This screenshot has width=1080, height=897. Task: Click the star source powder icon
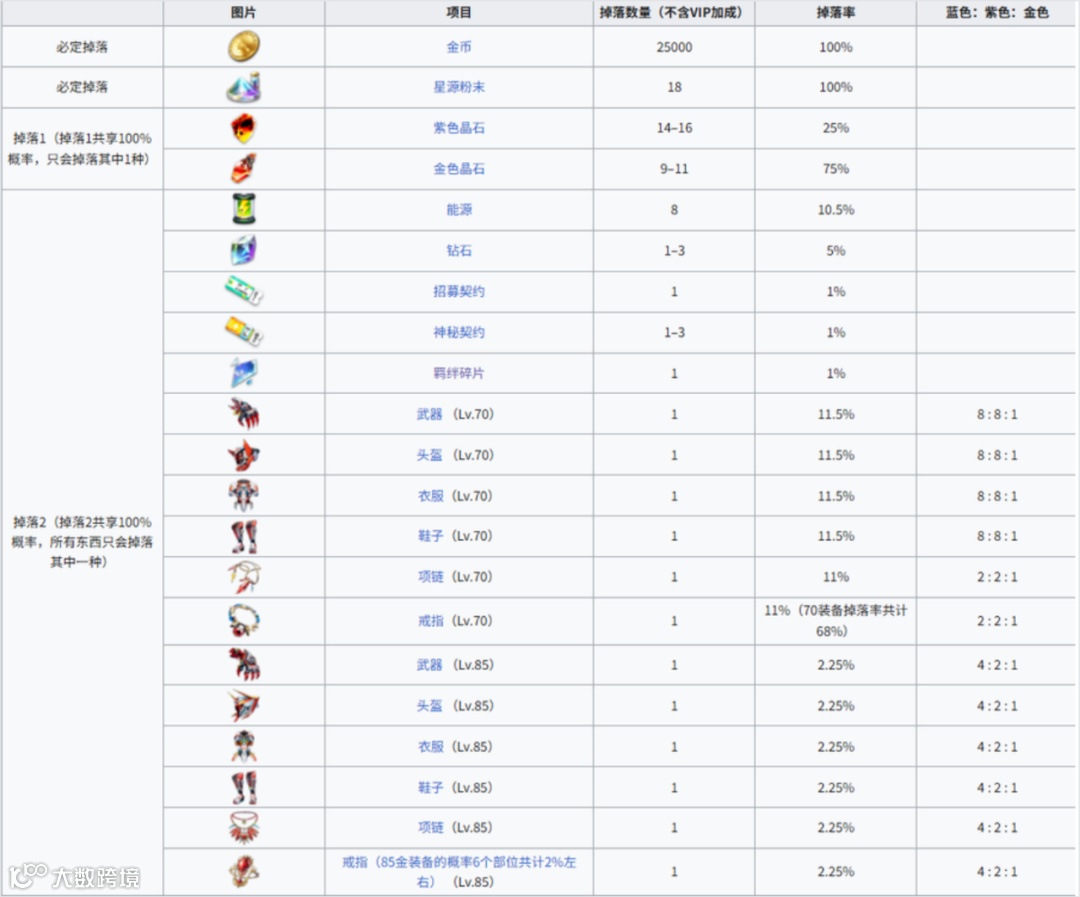(x=244, y=87)
